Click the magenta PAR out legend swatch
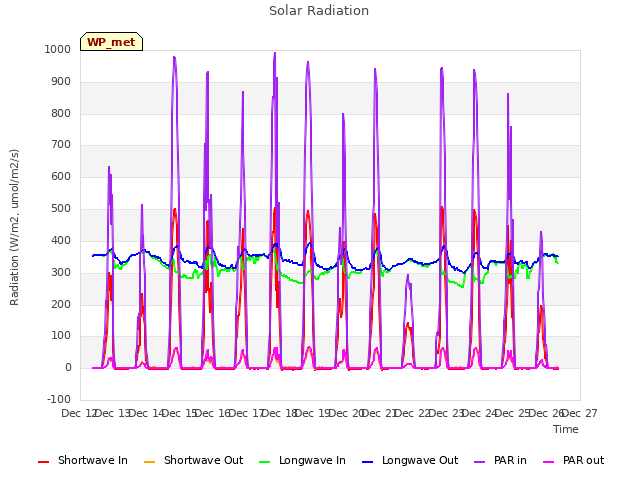Screen dimensions: 640x480 coord(549,462)
